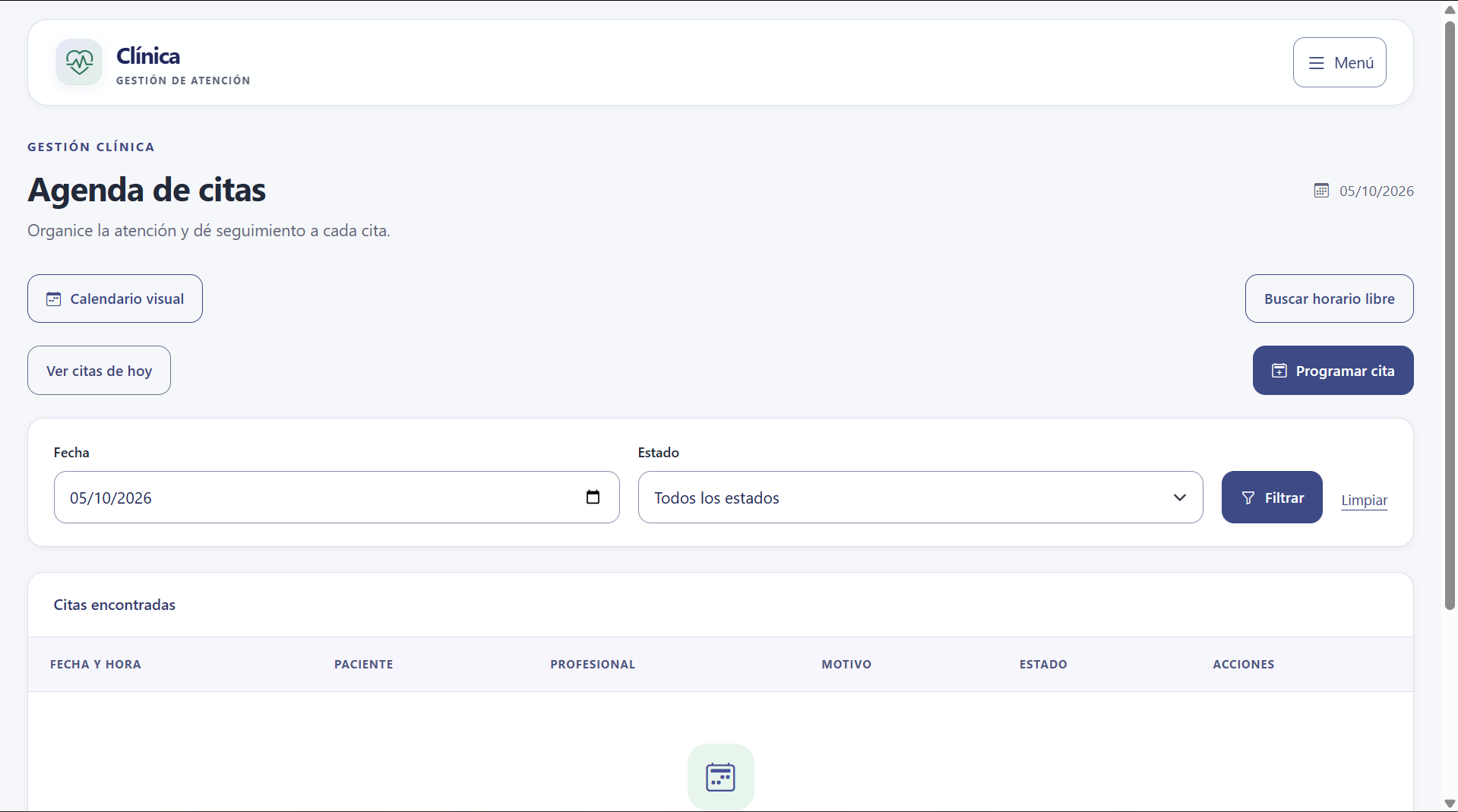This screenshot has width=1458, height=812.
Task: Click the "ESTADO" column header
Action: 1043,665
